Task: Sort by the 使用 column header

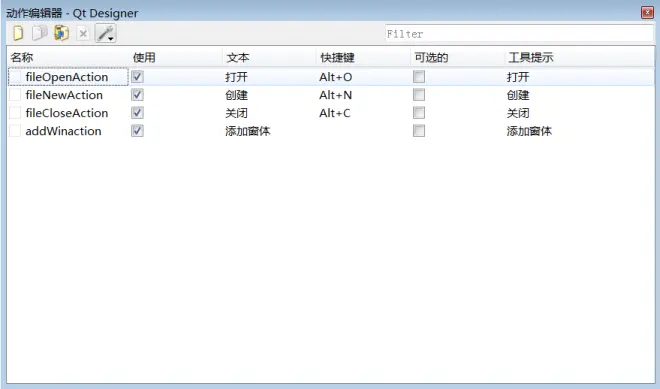Action: (144, 57)
